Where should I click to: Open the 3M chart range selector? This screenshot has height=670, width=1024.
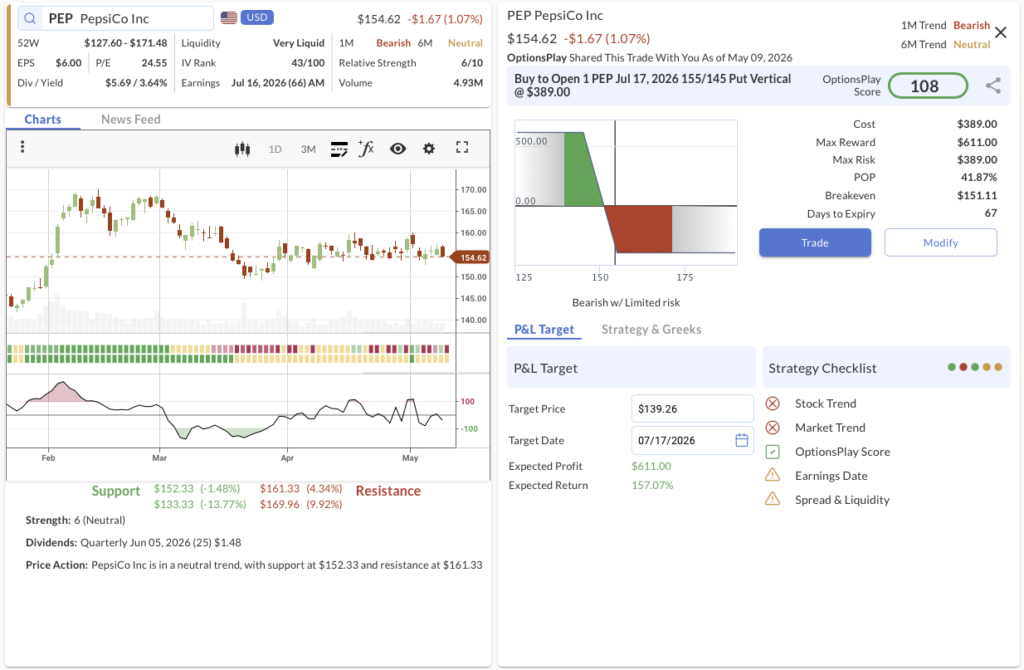[x=308, y=149]
